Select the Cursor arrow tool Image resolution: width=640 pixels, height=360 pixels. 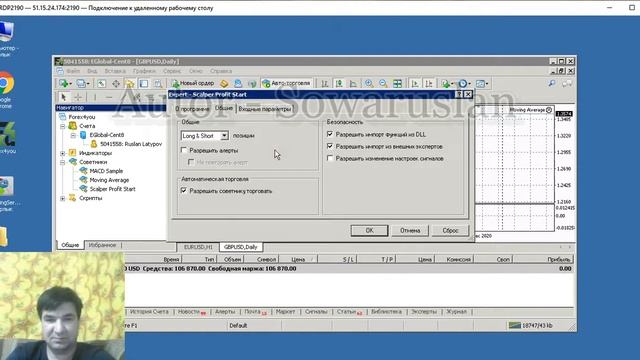coord(63,97)
